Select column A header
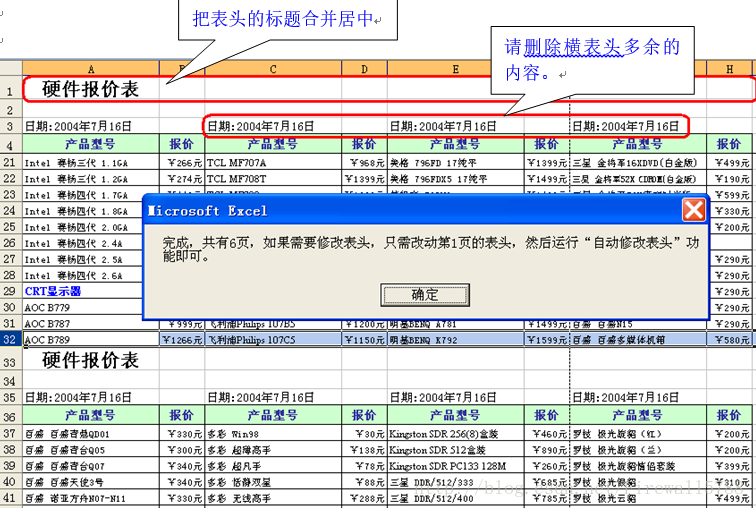This screenshot has width=756, height=508. [x=91, y=68]
